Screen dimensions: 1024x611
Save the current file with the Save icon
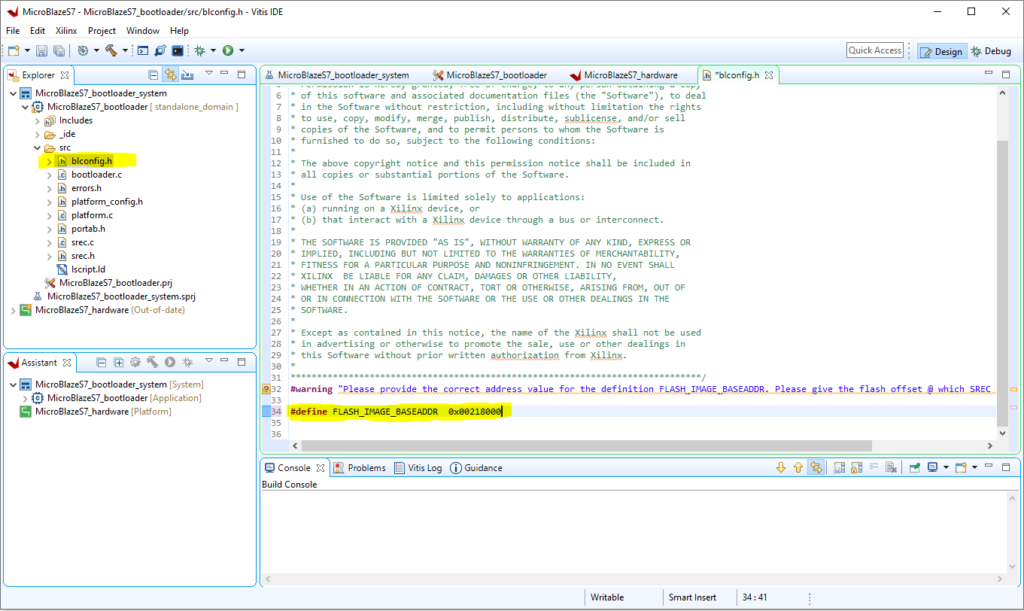[42, 50]
